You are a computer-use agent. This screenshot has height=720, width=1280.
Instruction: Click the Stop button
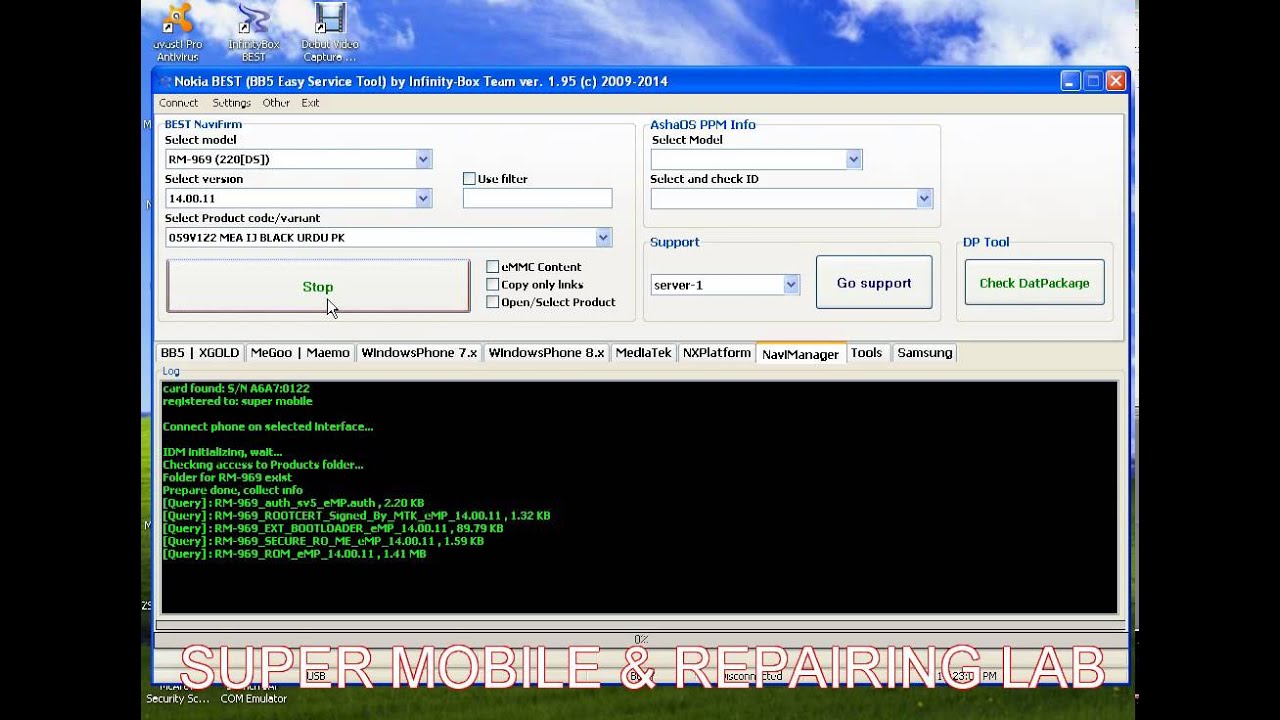coord(318,287)
